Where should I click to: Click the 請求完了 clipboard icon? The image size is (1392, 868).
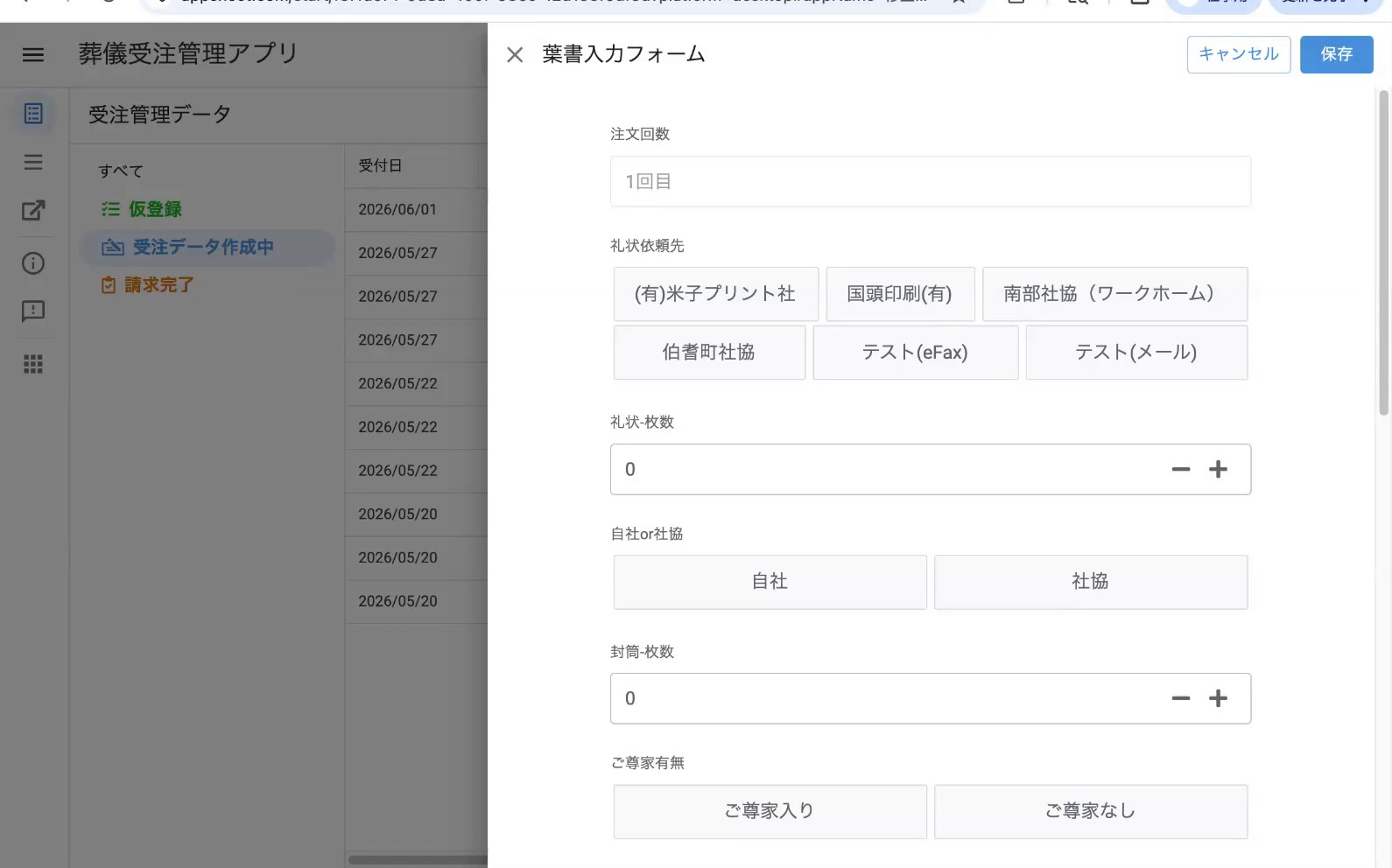coord(109,285)
